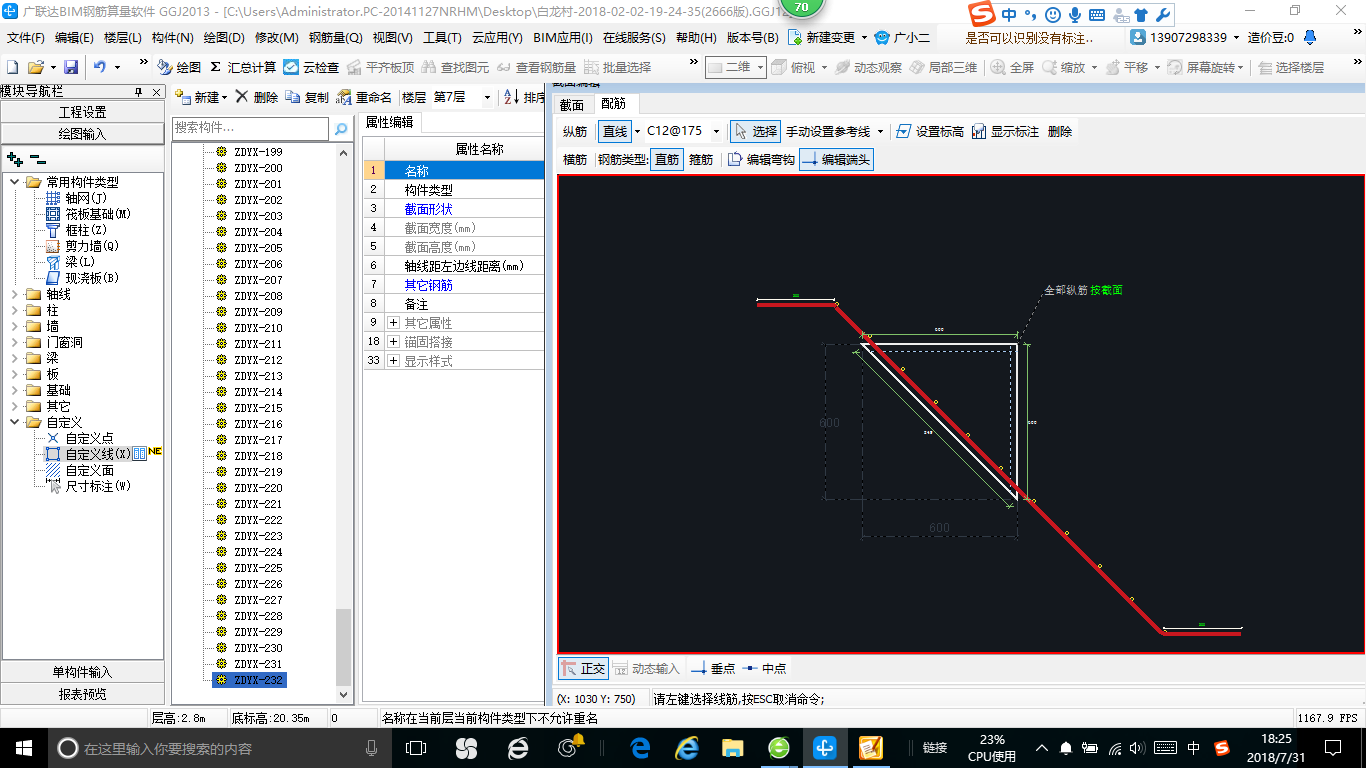Click the undo arrow icon
This screenshot has height=768, width=1366.
[x=100, y=67]
